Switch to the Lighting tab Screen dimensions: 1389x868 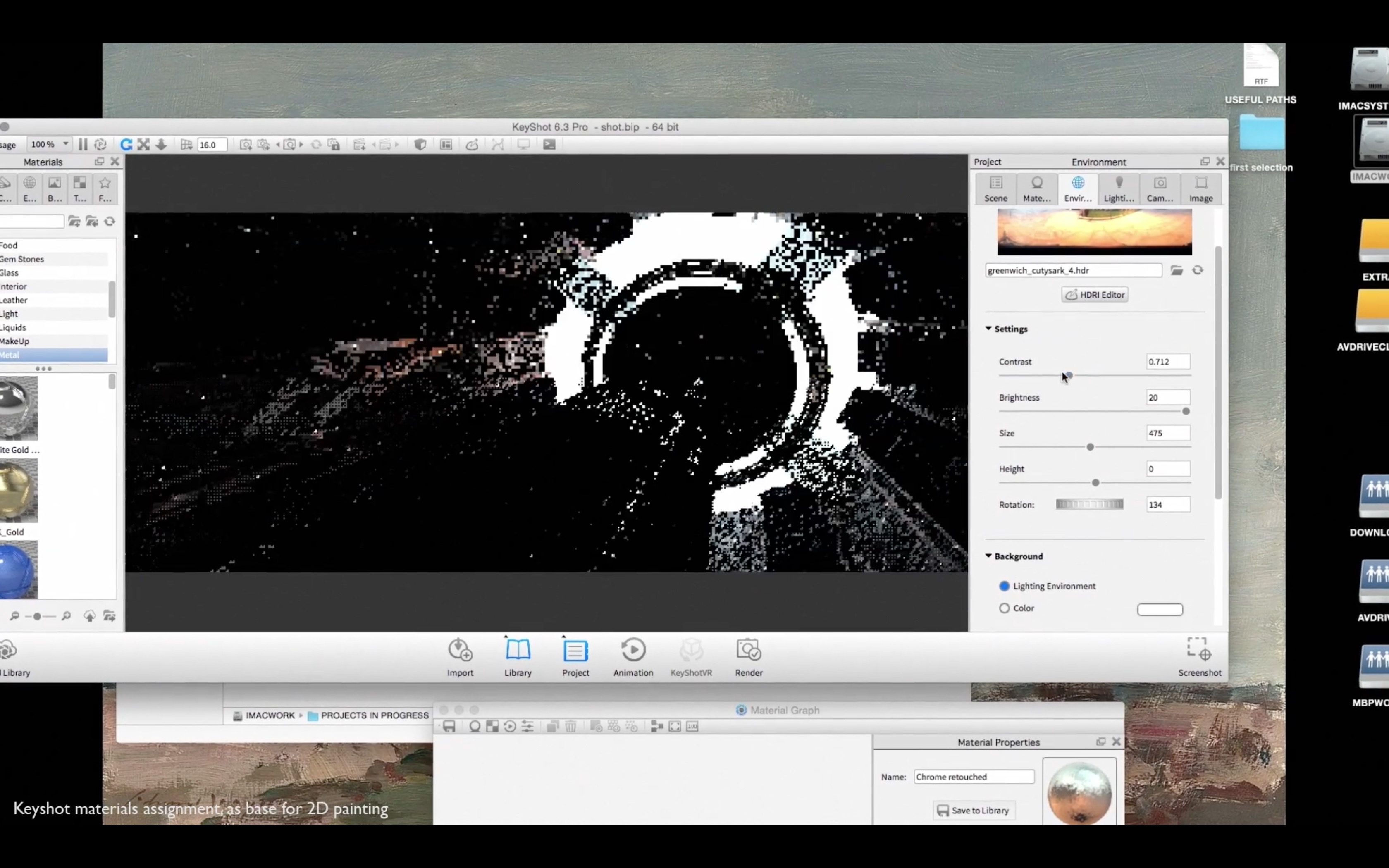1119,189
